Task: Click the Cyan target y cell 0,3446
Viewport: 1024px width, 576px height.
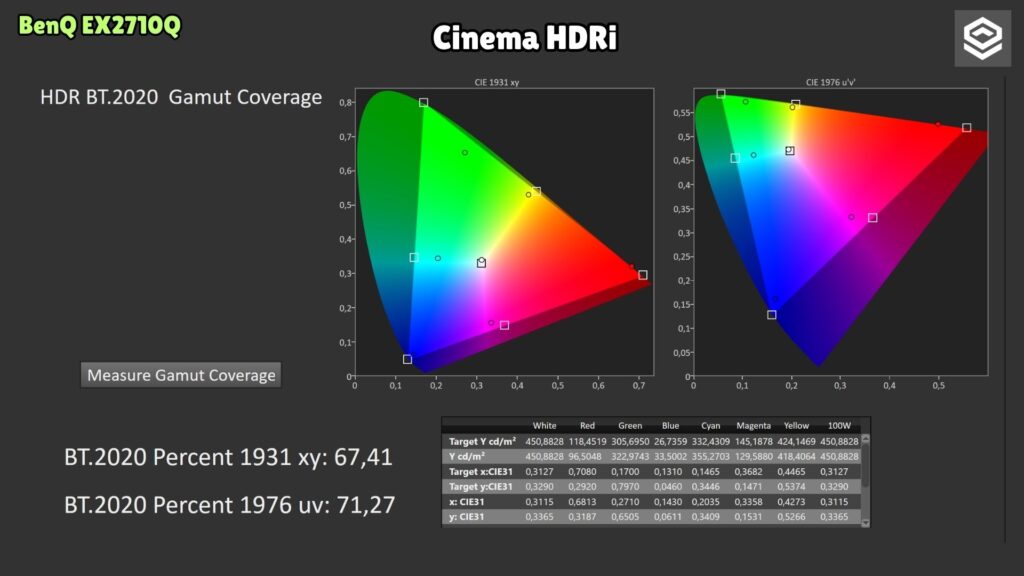Action: tap(705, 487)
